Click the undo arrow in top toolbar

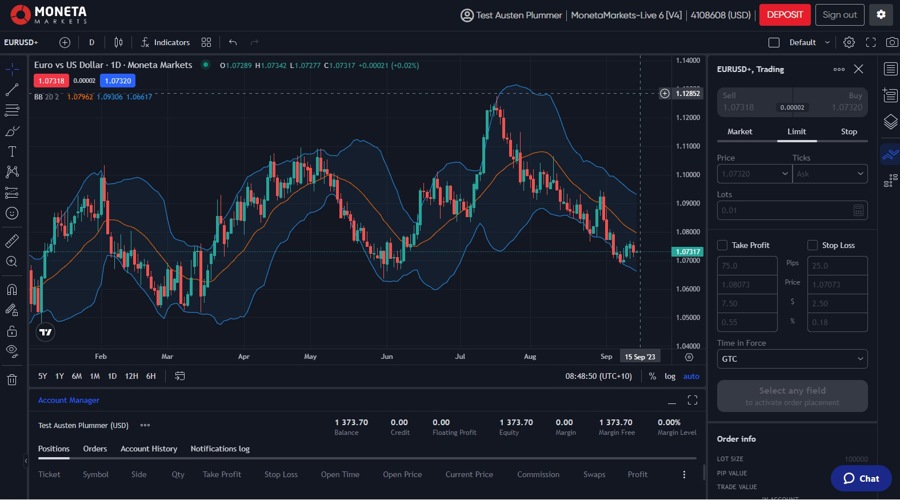[233, 42]
